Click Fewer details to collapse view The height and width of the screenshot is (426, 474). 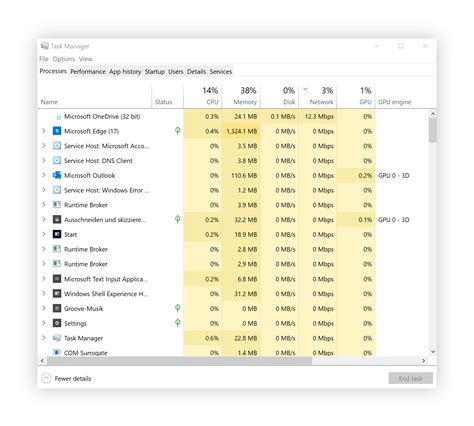click(x=66, y=378)
